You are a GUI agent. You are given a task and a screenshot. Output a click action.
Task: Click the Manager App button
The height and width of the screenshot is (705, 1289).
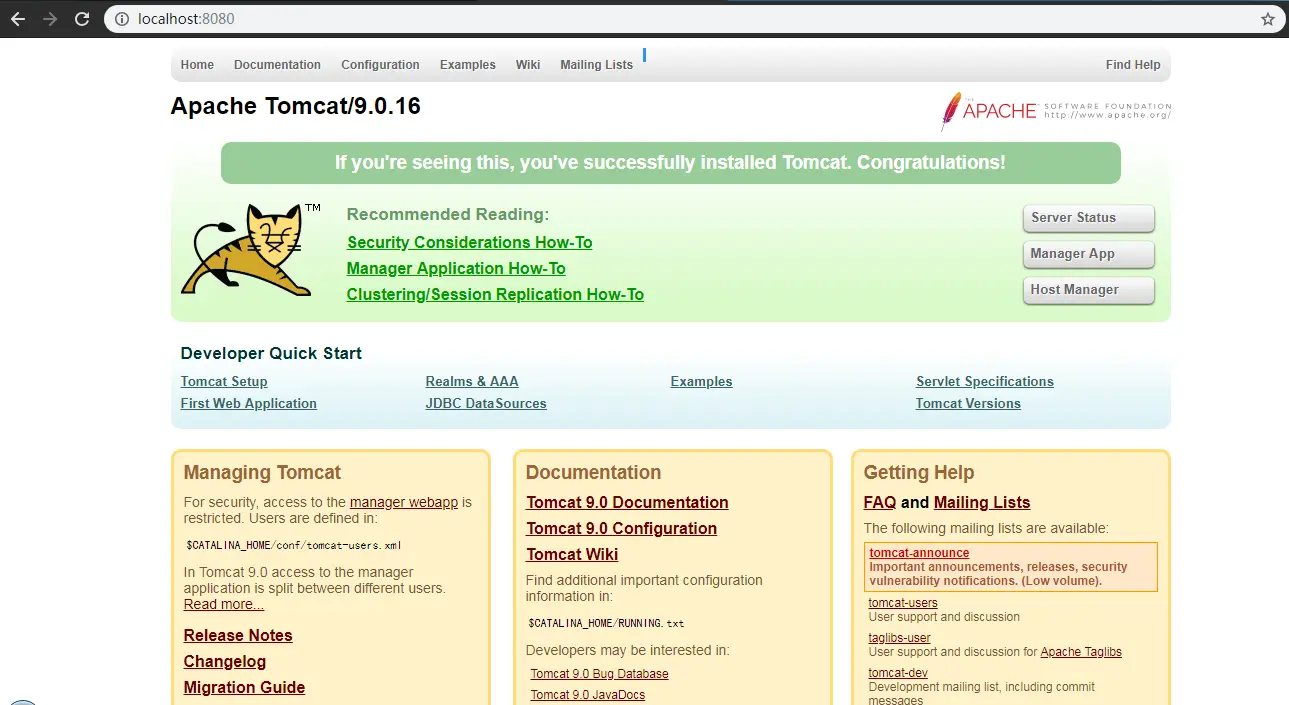tap(1088, 254)
